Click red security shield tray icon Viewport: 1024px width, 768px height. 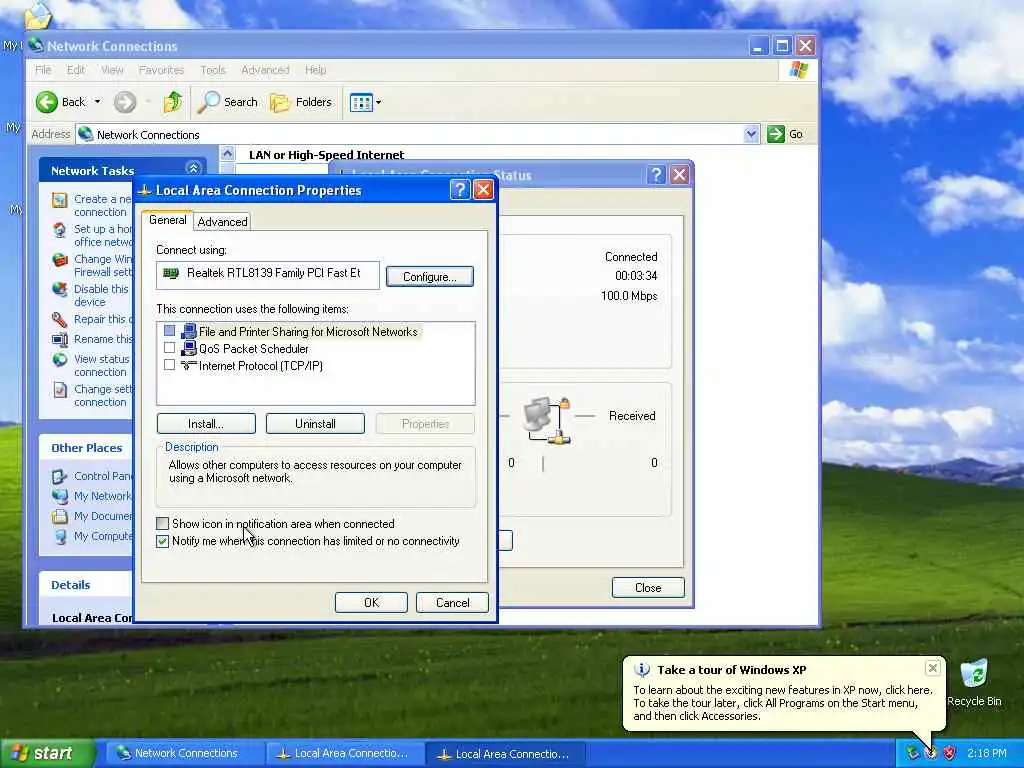949,754
